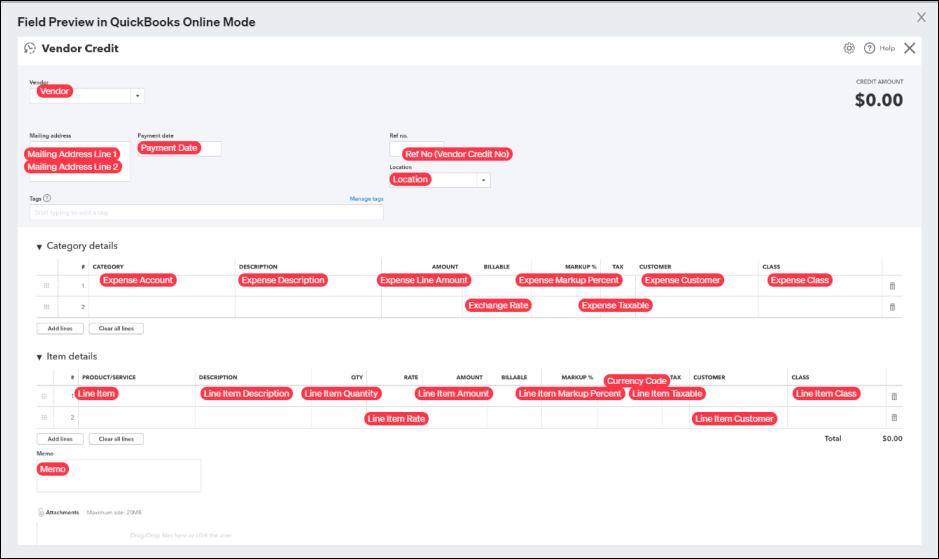Click the Memo red label
Viewport: 939px width, 559px height.
coord(53,469)
